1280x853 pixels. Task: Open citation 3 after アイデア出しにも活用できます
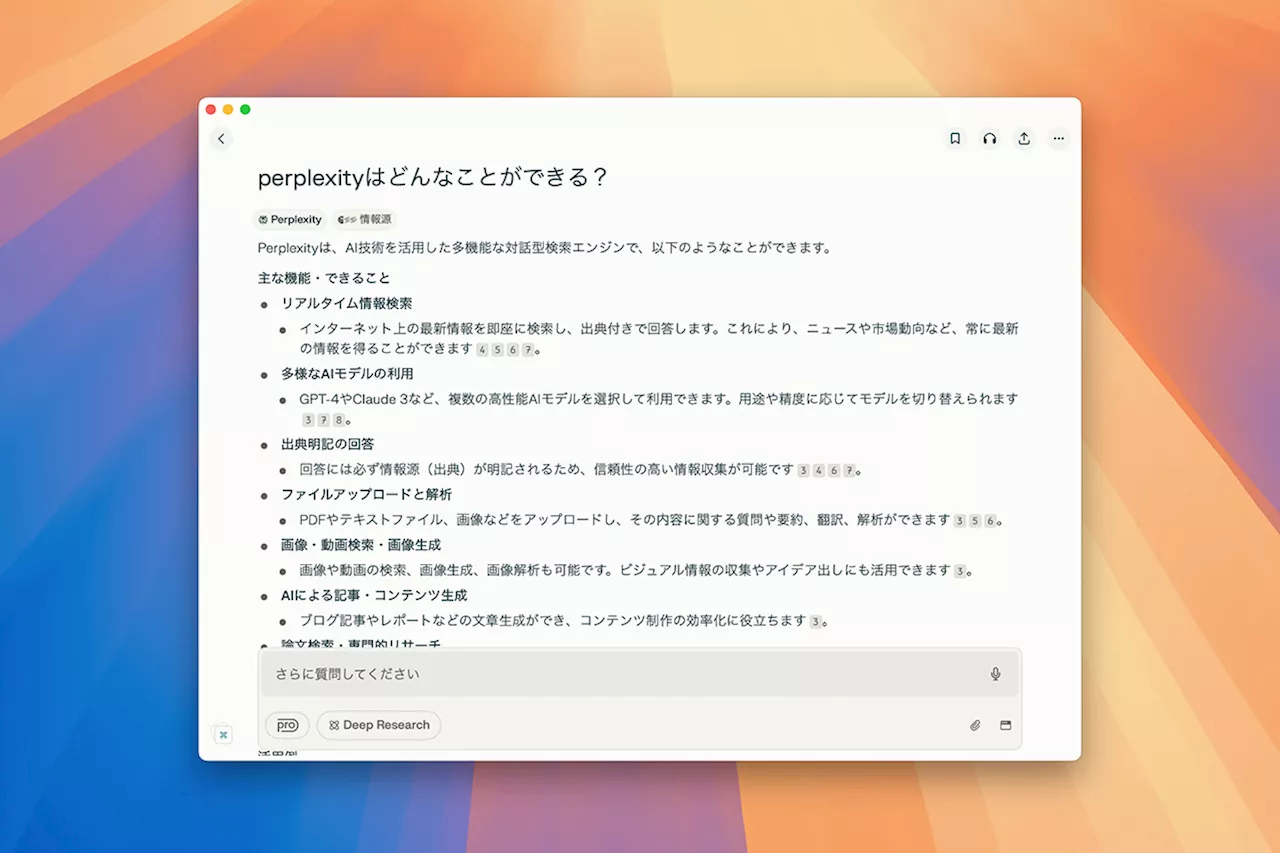click(x=960, y=571)
